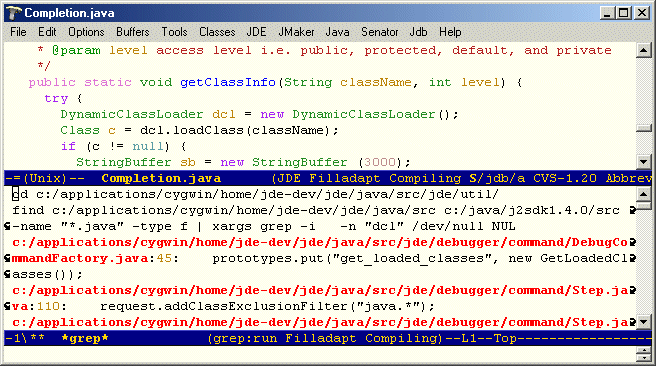Click the '@param' javadoc tag
Viewport: 656px width, 366px height.
coord(76,51)
